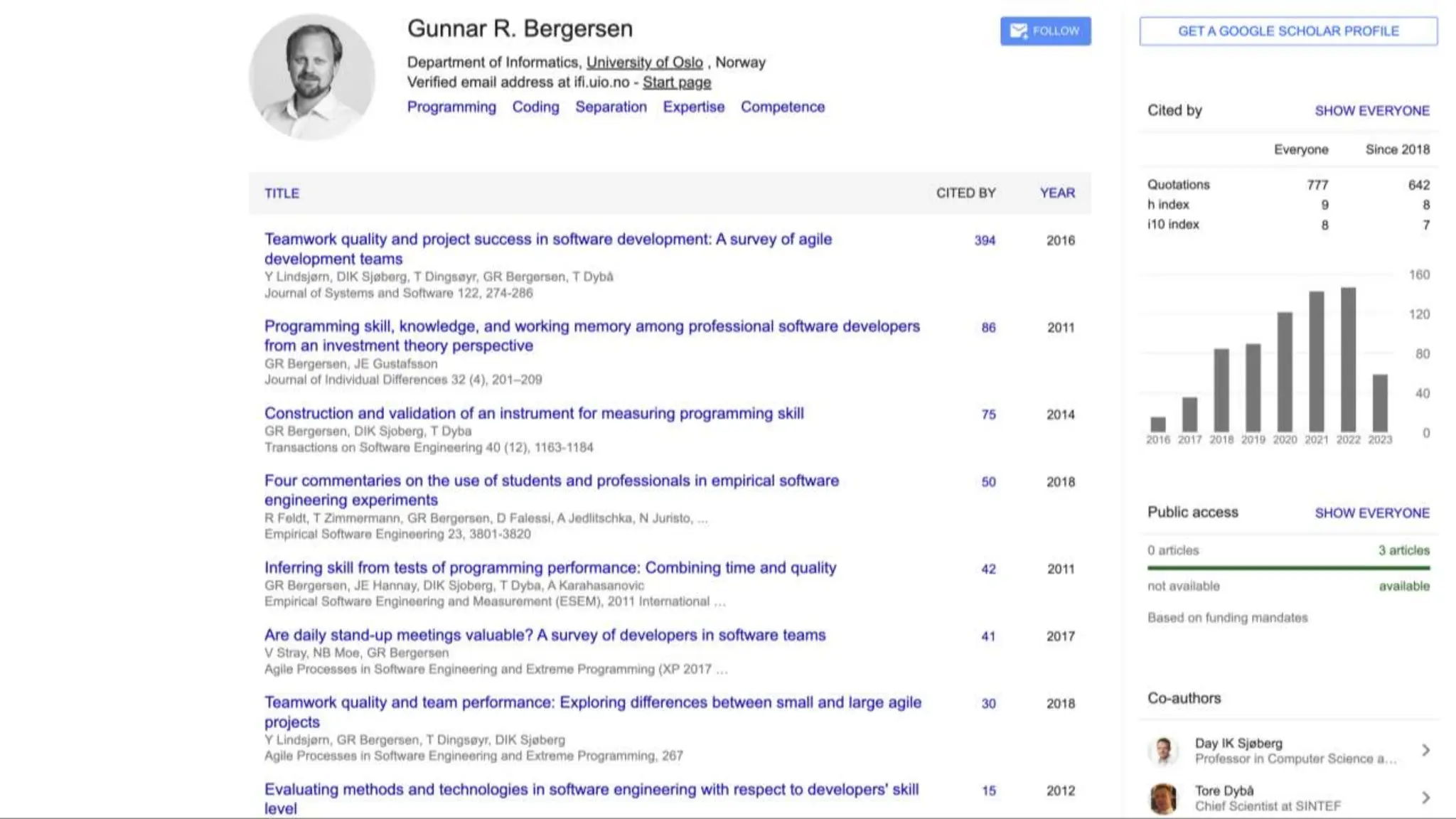Viewport: 1456px width, 819px height.
Task: Expand the Day IK Sjøberg chevron arrow
Action: coord(1425,751)
